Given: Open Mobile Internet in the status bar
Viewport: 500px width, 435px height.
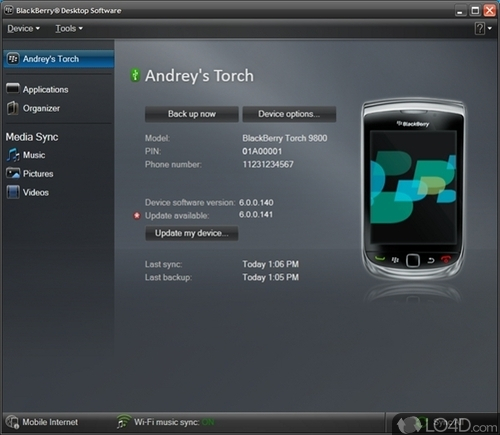Looking at the screenshot, I should click(50, 422).
